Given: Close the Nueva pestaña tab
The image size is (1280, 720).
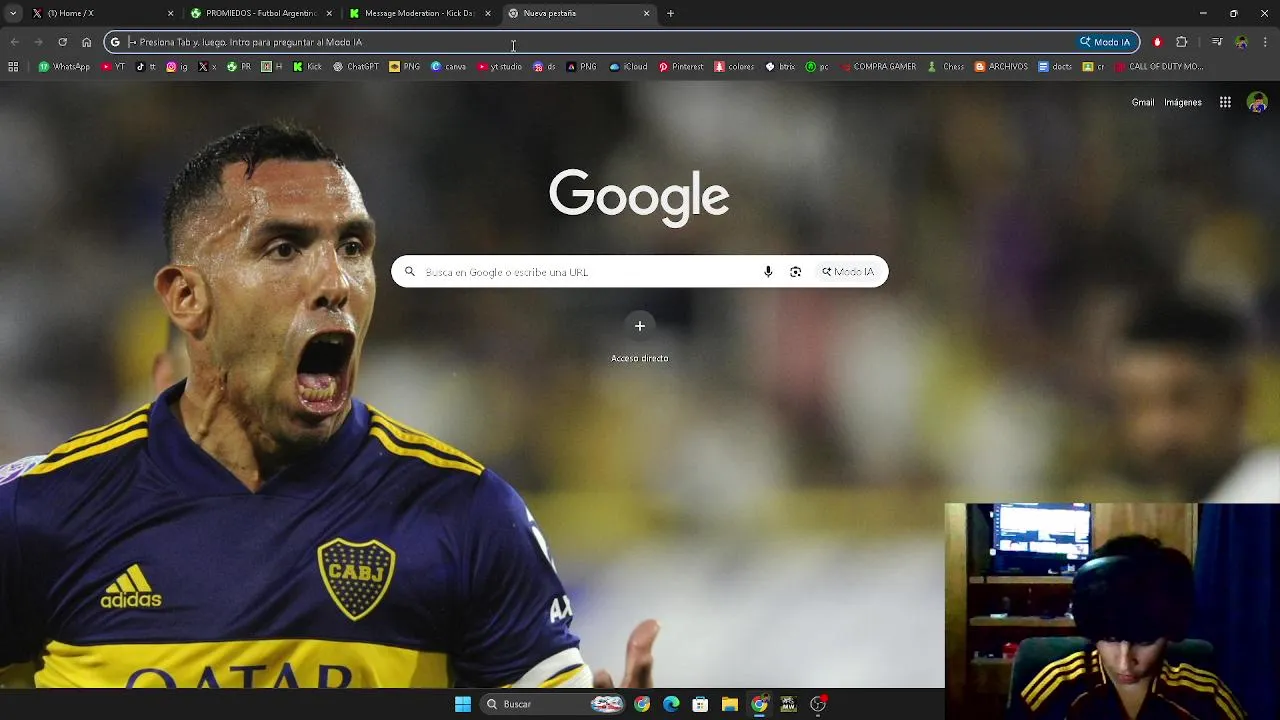Looking at the screenshot, I should pos(646,13).
